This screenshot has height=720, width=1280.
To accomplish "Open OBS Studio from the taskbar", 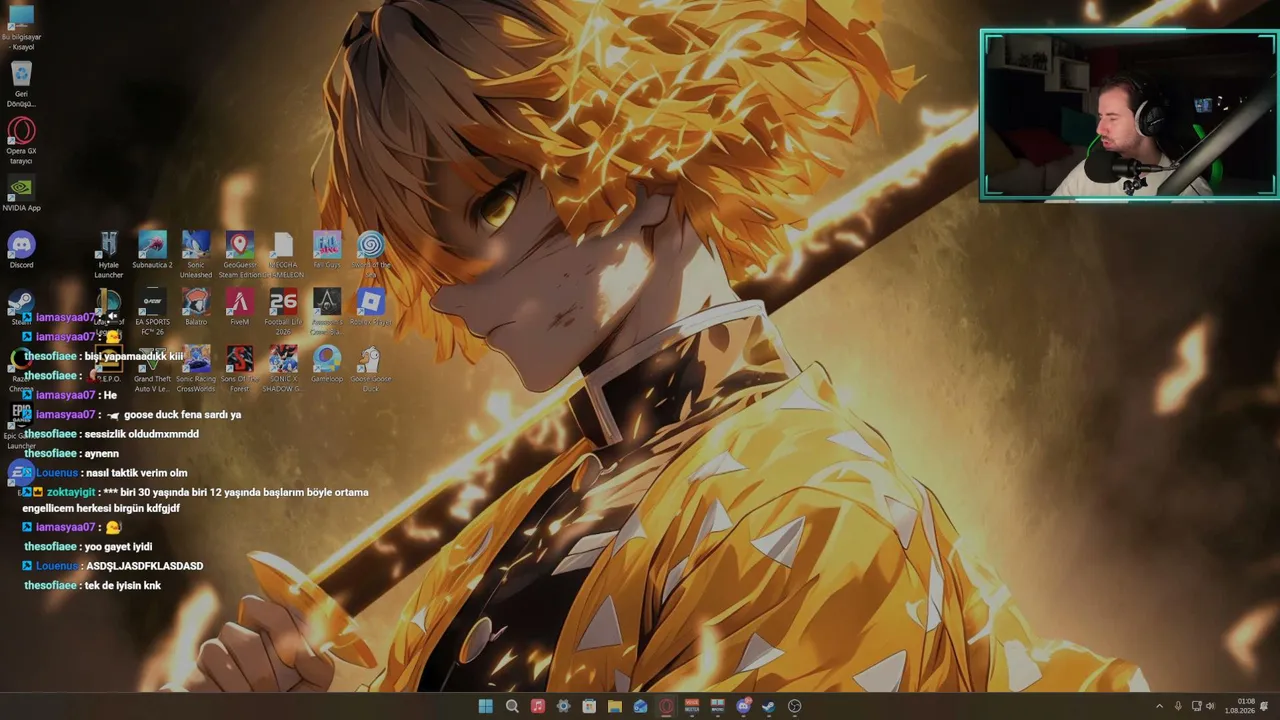I will pyautogui.click(x=794, y=706).
